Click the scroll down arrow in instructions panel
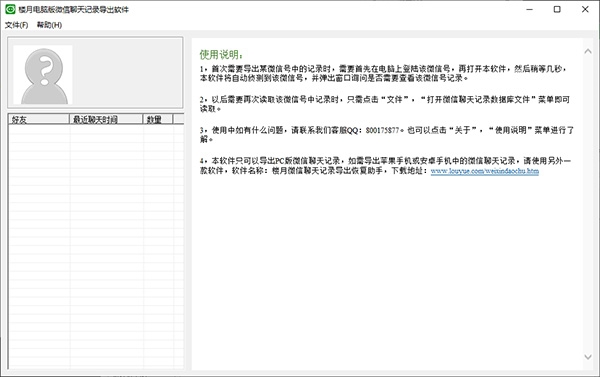 [x=588, y=357]
